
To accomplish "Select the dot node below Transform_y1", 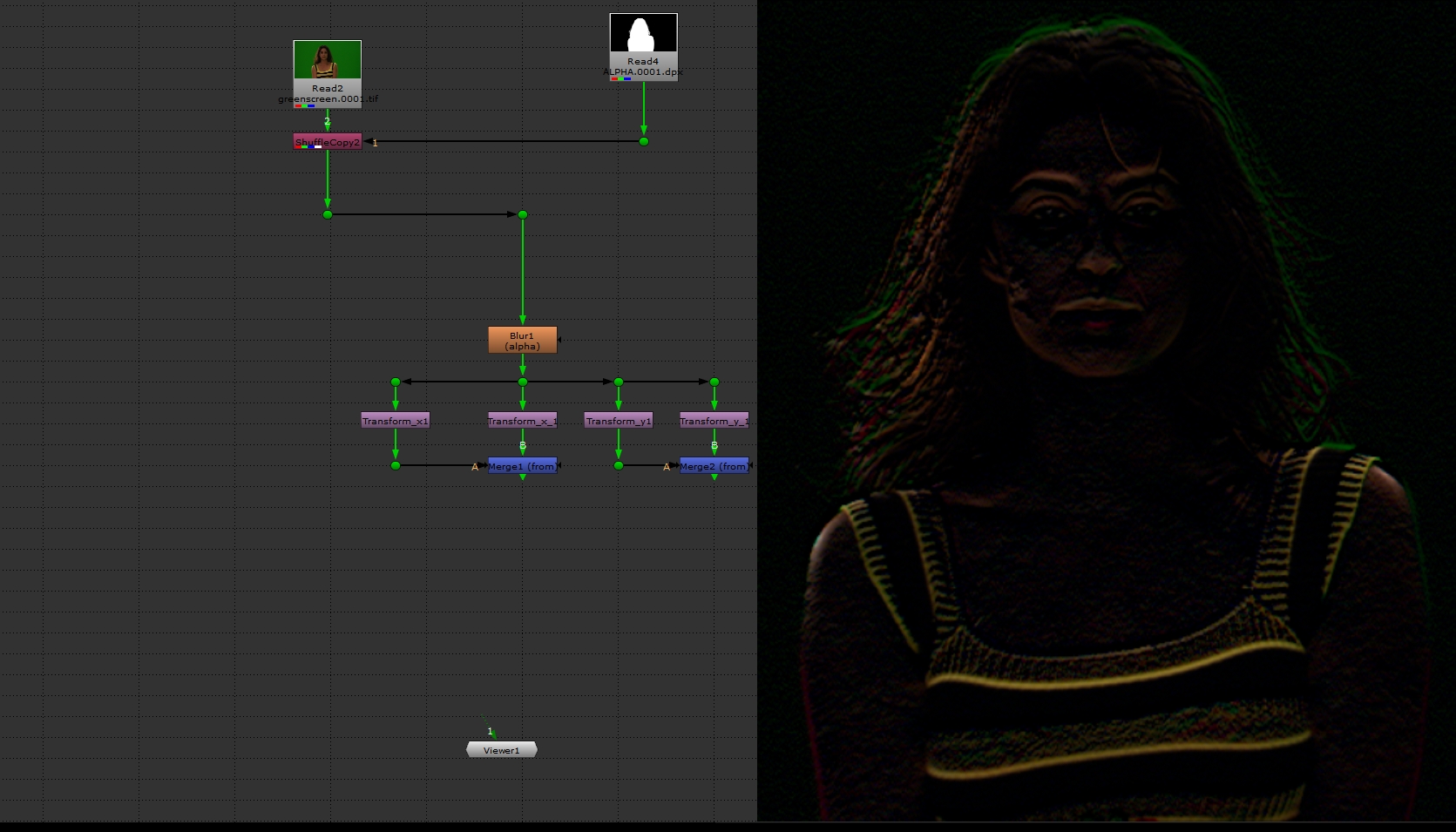I will pyautogui.click(x=619, y=465).
